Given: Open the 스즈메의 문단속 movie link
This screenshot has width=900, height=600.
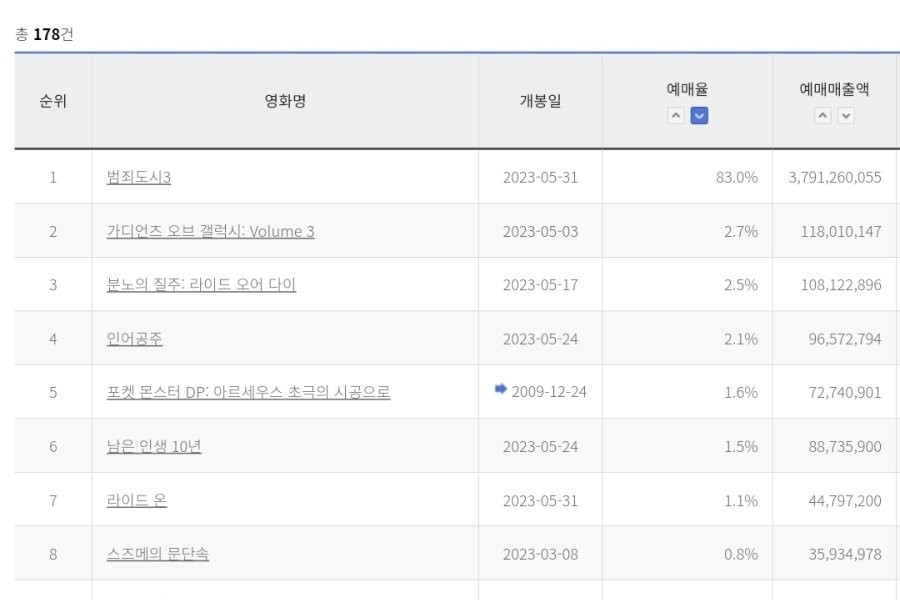Looking at the screenshot, I should 158,554.
